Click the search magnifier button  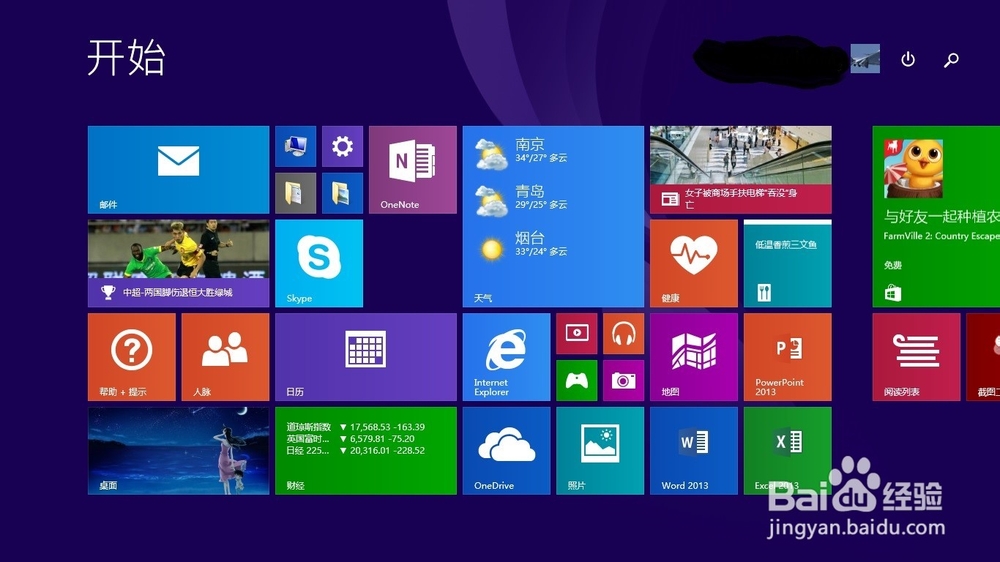[x=951, y=60]
